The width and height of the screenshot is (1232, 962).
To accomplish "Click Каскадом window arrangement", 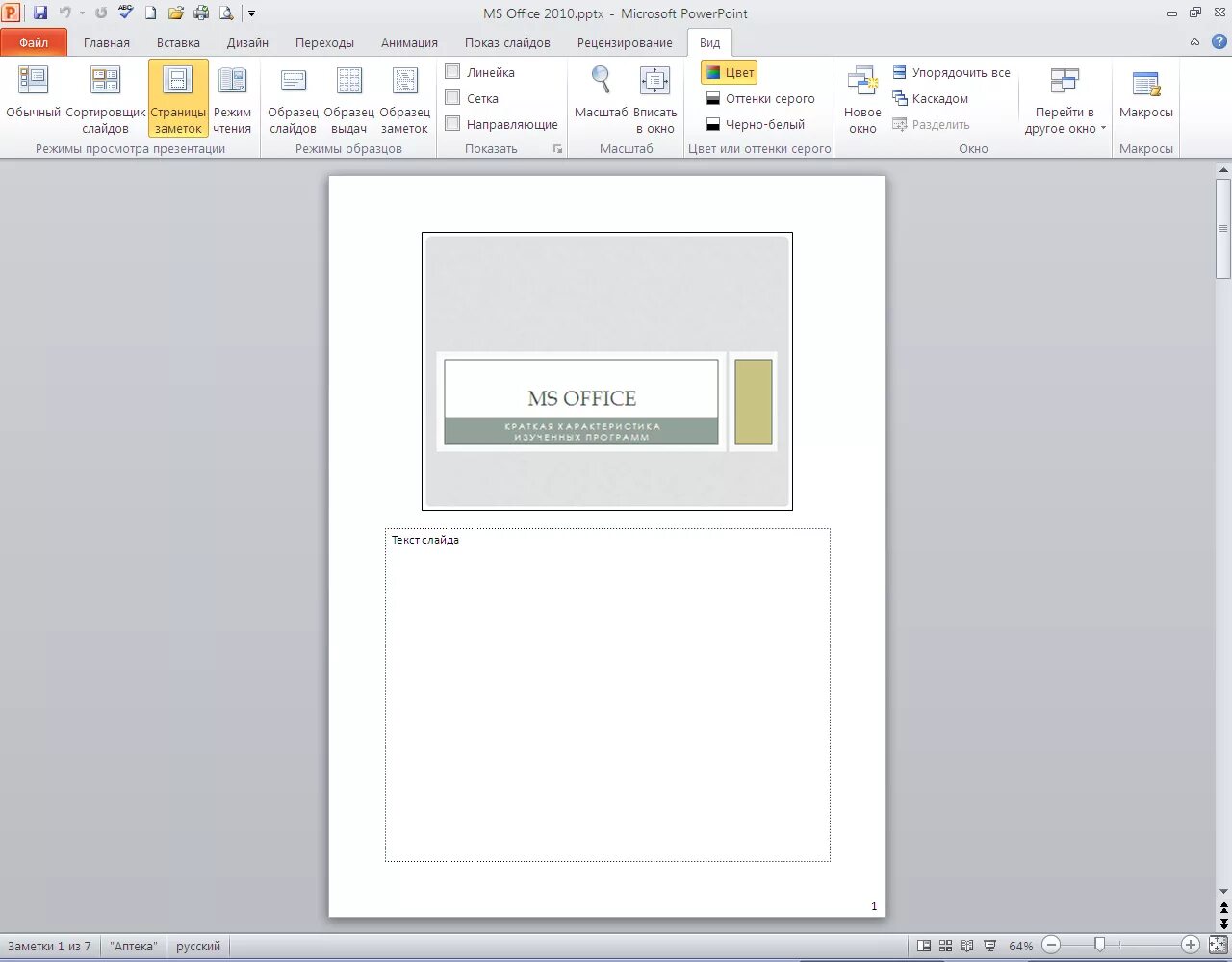I will pyautogui.click(x=930, y=98).
